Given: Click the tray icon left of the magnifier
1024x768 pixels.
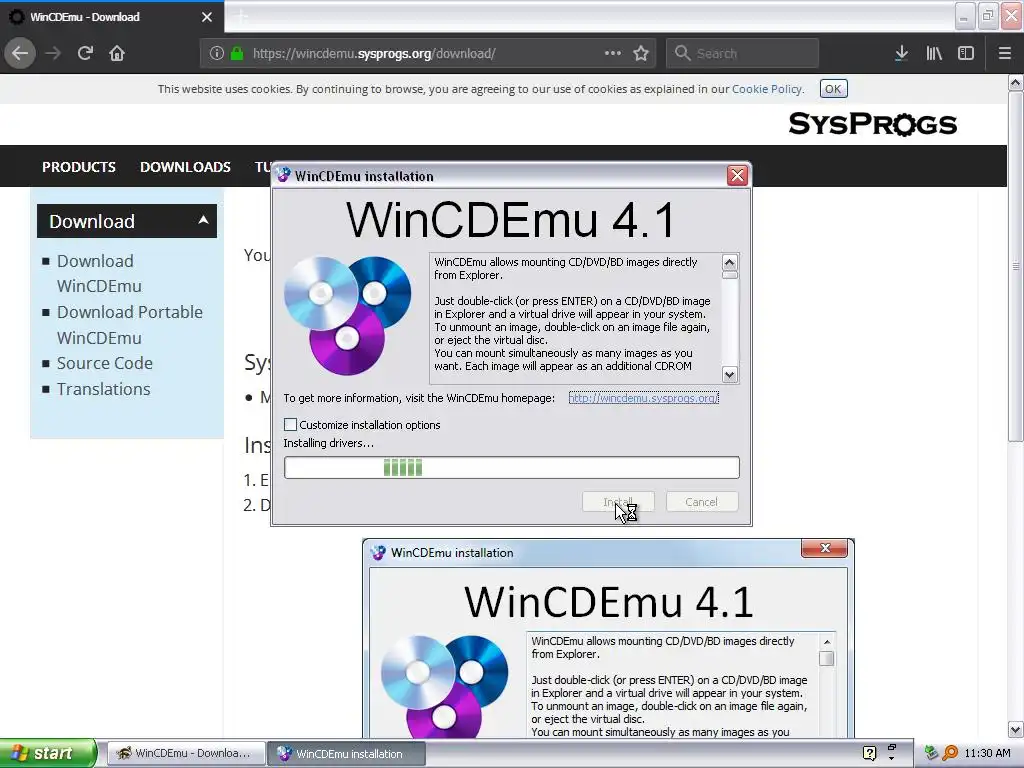Looking at the screenshot, I should (x=931, y=753).
